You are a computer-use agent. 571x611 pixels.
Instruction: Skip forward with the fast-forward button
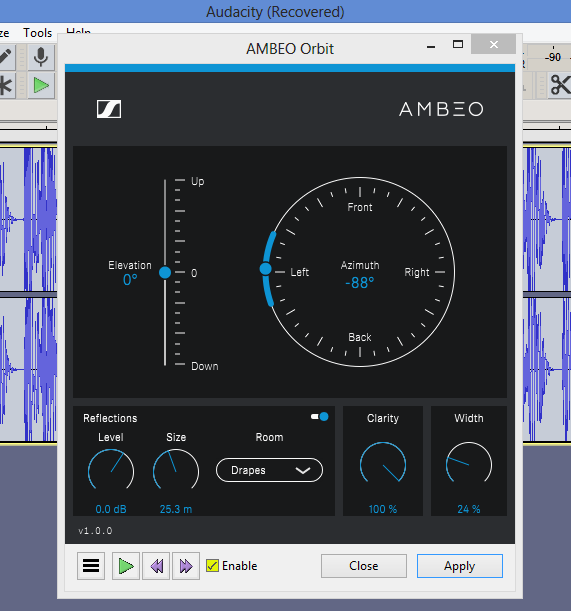pos(186,566)
